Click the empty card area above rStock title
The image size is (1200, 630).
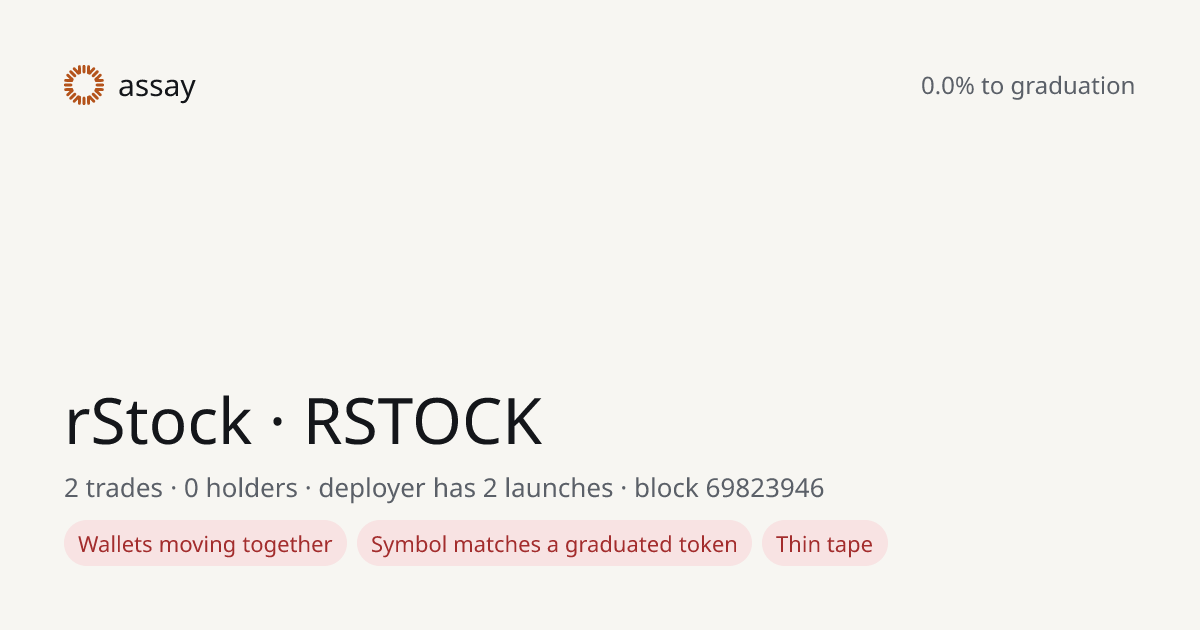[600, 250]
